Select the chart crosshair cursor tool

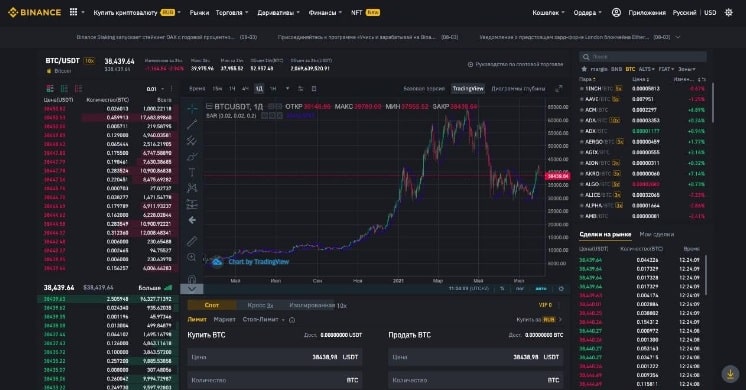pos(192,108)
